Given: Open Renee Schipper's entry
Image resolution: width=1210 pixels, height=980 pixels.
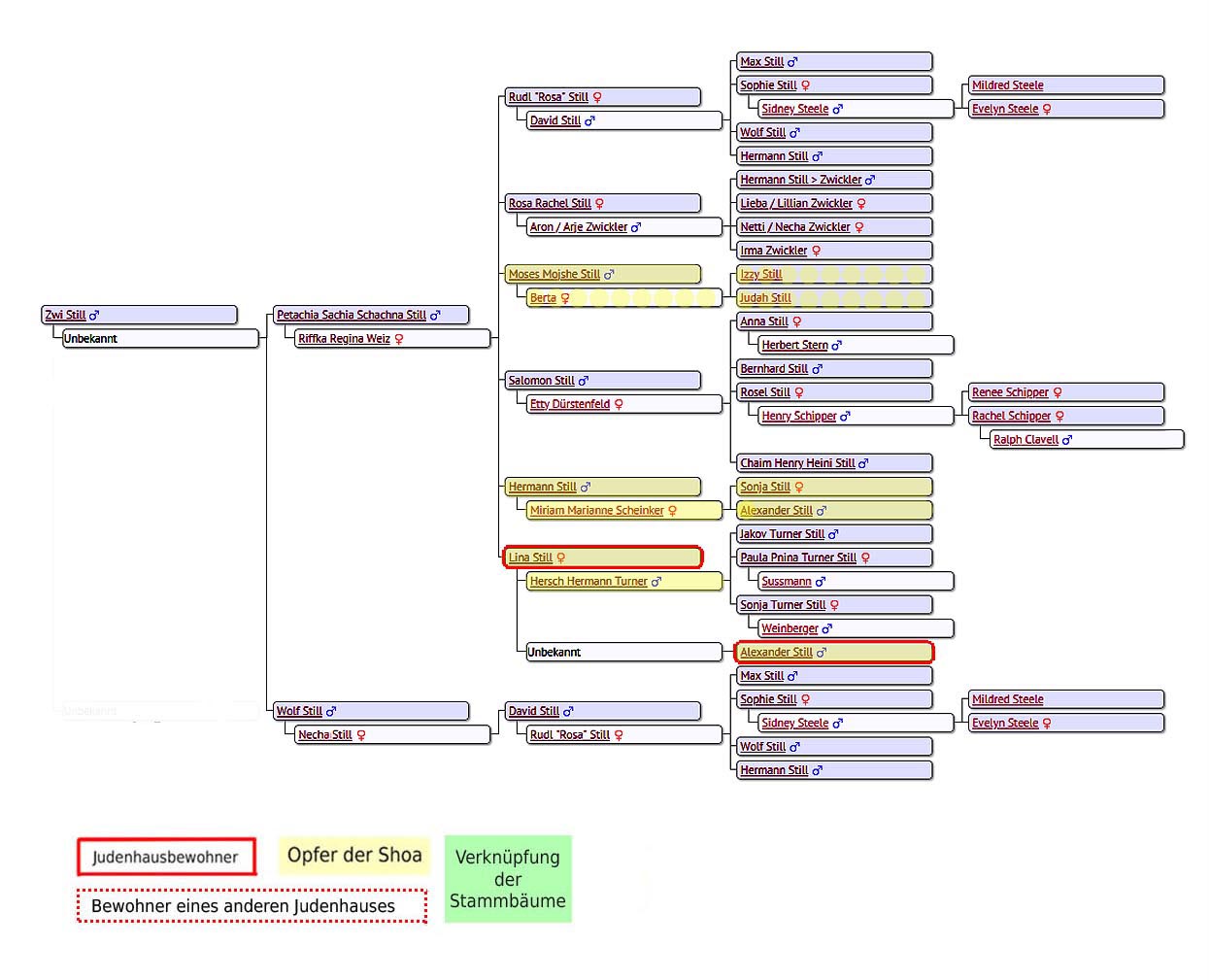Looking at the screenshot, I should point(1010,392).
